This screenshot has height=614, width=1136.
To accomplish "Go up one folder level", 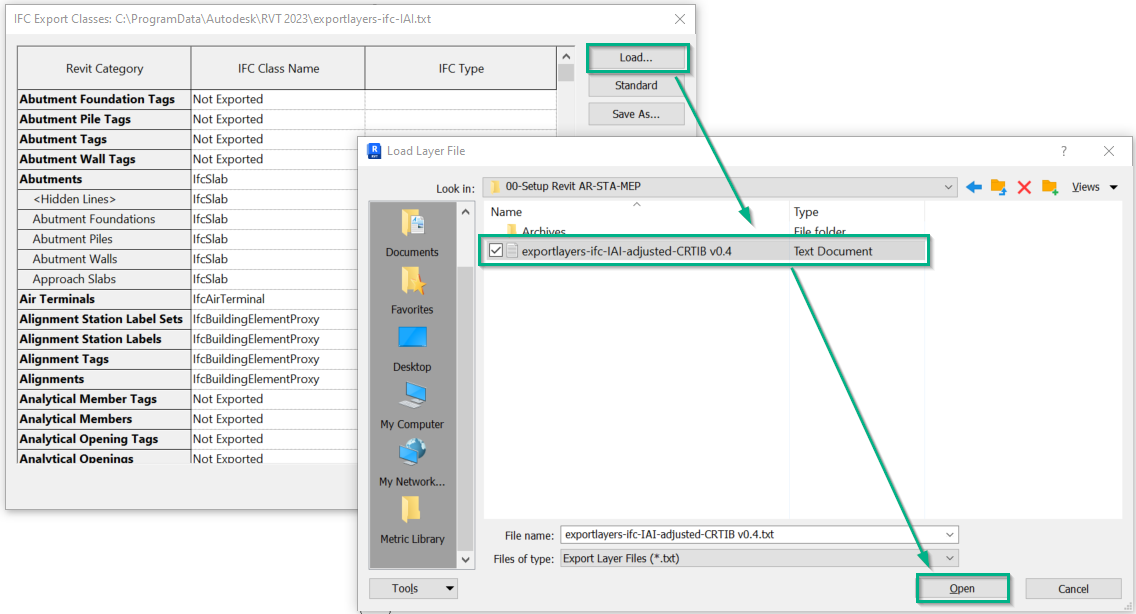I will [x=998, y=187].
